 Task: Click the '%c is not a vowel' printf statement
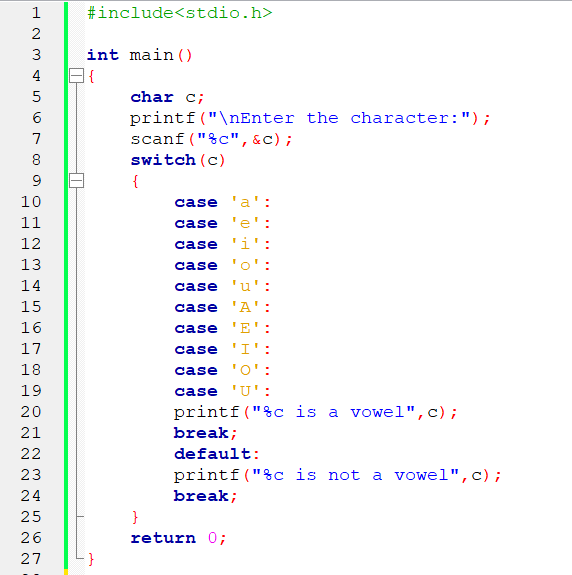pyautogui.click(x=337, y=475)
